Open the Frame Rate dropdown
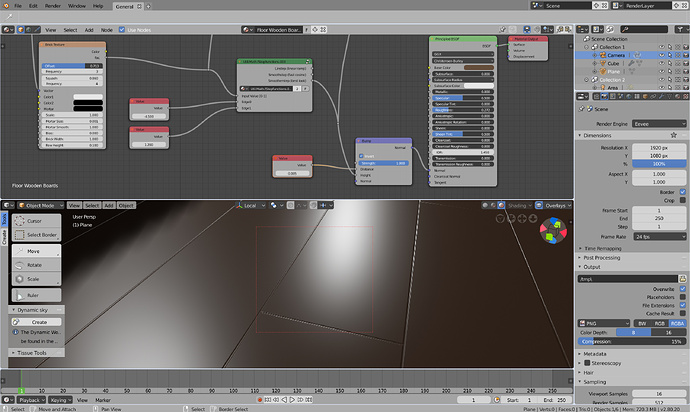Image resolution: width=690 pixels, height=412 pixels. 659,237
